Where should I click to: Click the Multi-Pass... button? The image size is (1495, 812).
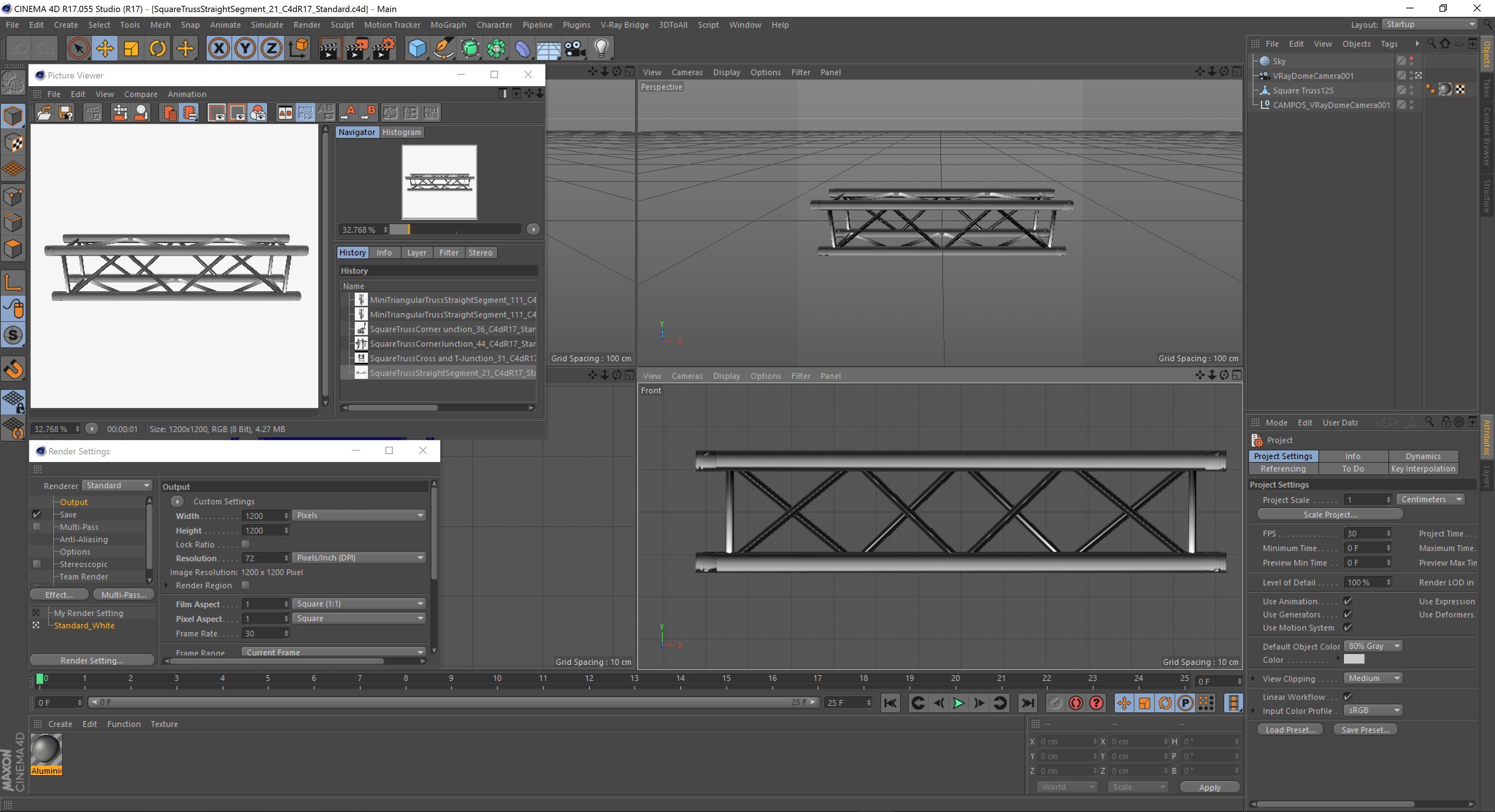(x=124, y=595)
